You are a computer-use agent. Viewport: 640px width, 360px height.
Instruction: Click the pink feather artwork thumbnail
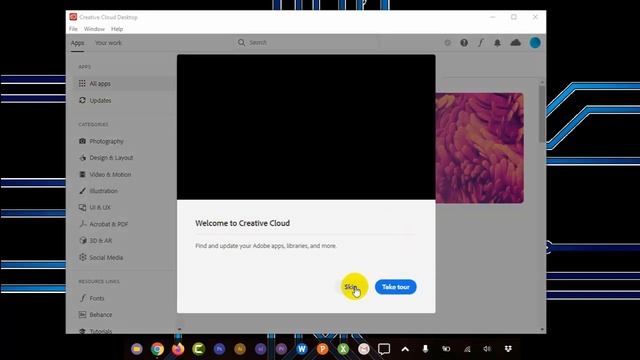tap(480, 148)
